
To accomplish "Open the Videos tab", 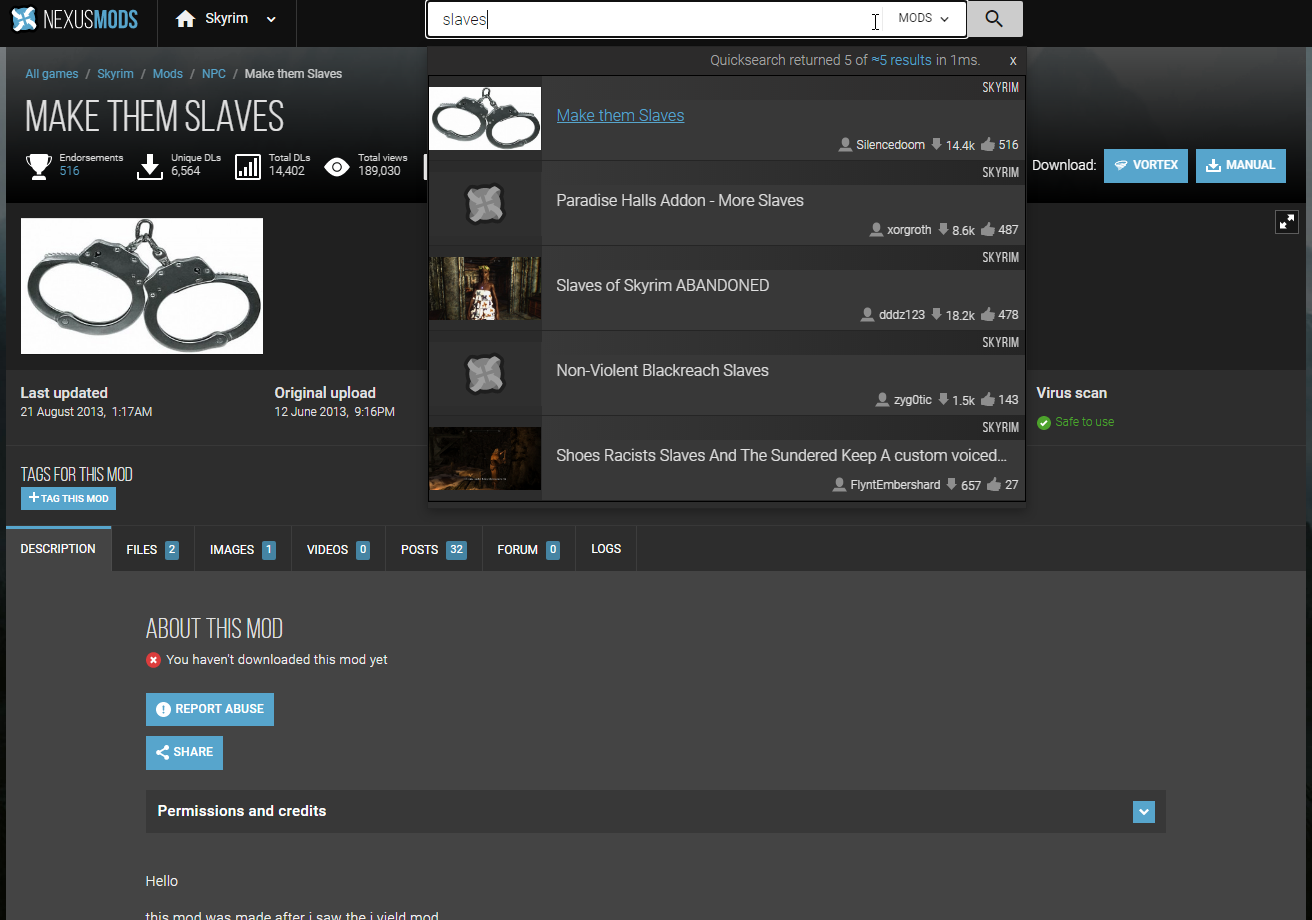I will [338, 549].
